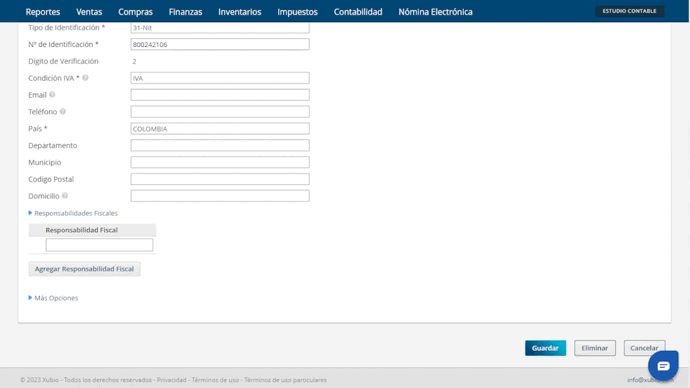Open the chat support bubble icon

[x=663, y=366]
